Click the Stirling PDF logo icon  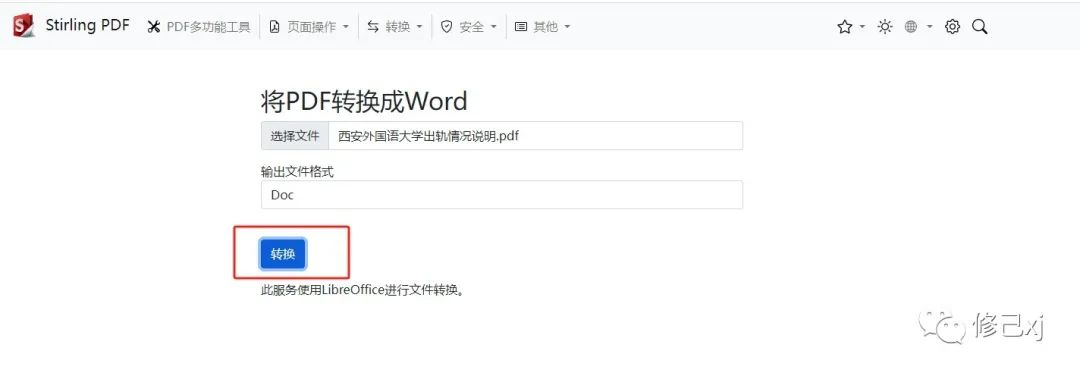23,26
